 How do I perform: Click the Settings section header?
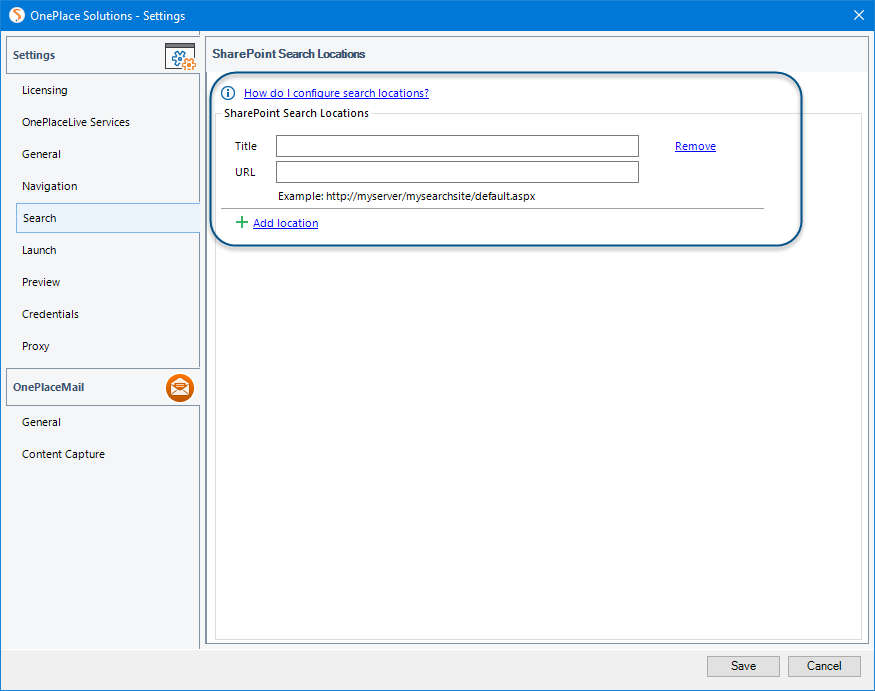[x=103, y=55]
